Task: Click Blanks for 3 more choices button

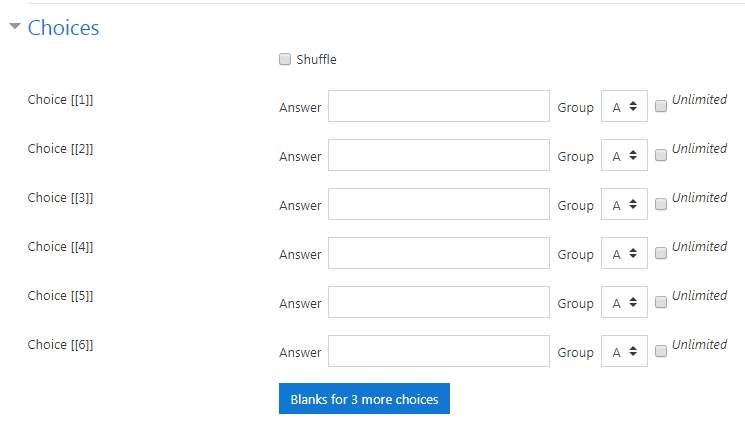Action: 364,399
